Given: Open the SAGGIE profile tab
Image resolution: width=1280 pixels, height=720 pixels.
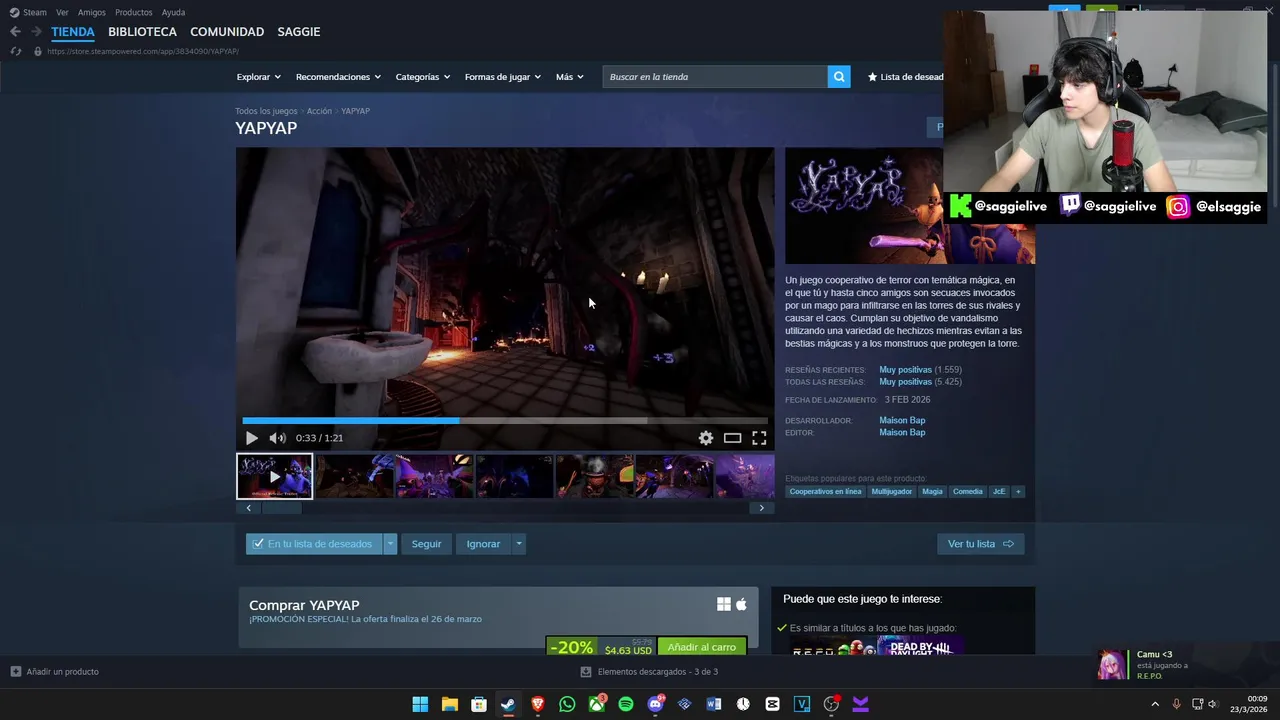Looking at the screenshot, I should click(x=299, y=32).
